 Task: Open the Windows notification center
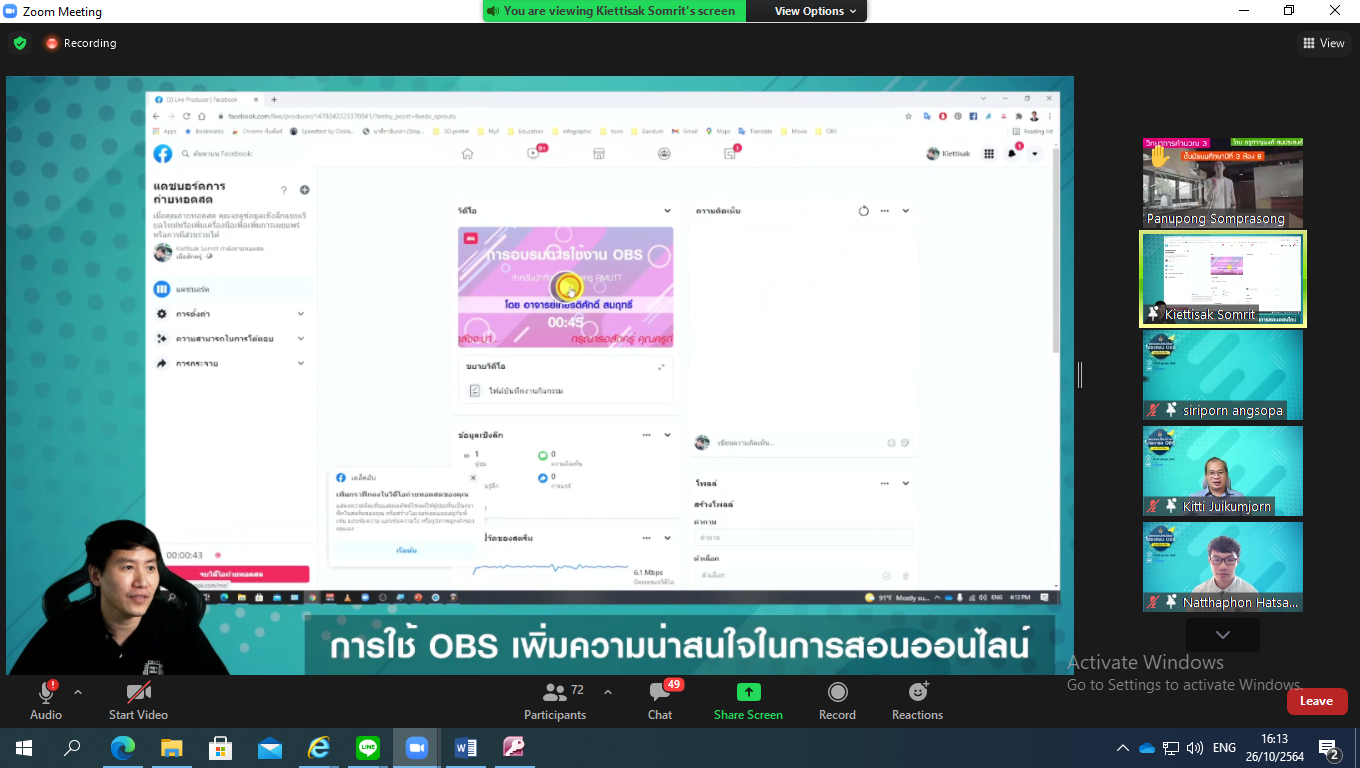[x=1329, y=747]
